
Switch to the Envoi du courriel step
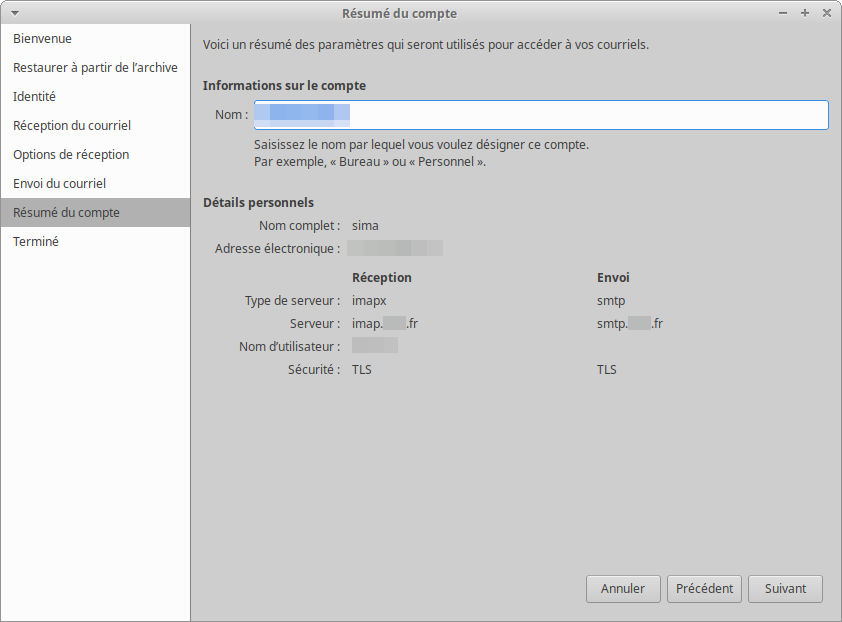click(x=59, y=184)
